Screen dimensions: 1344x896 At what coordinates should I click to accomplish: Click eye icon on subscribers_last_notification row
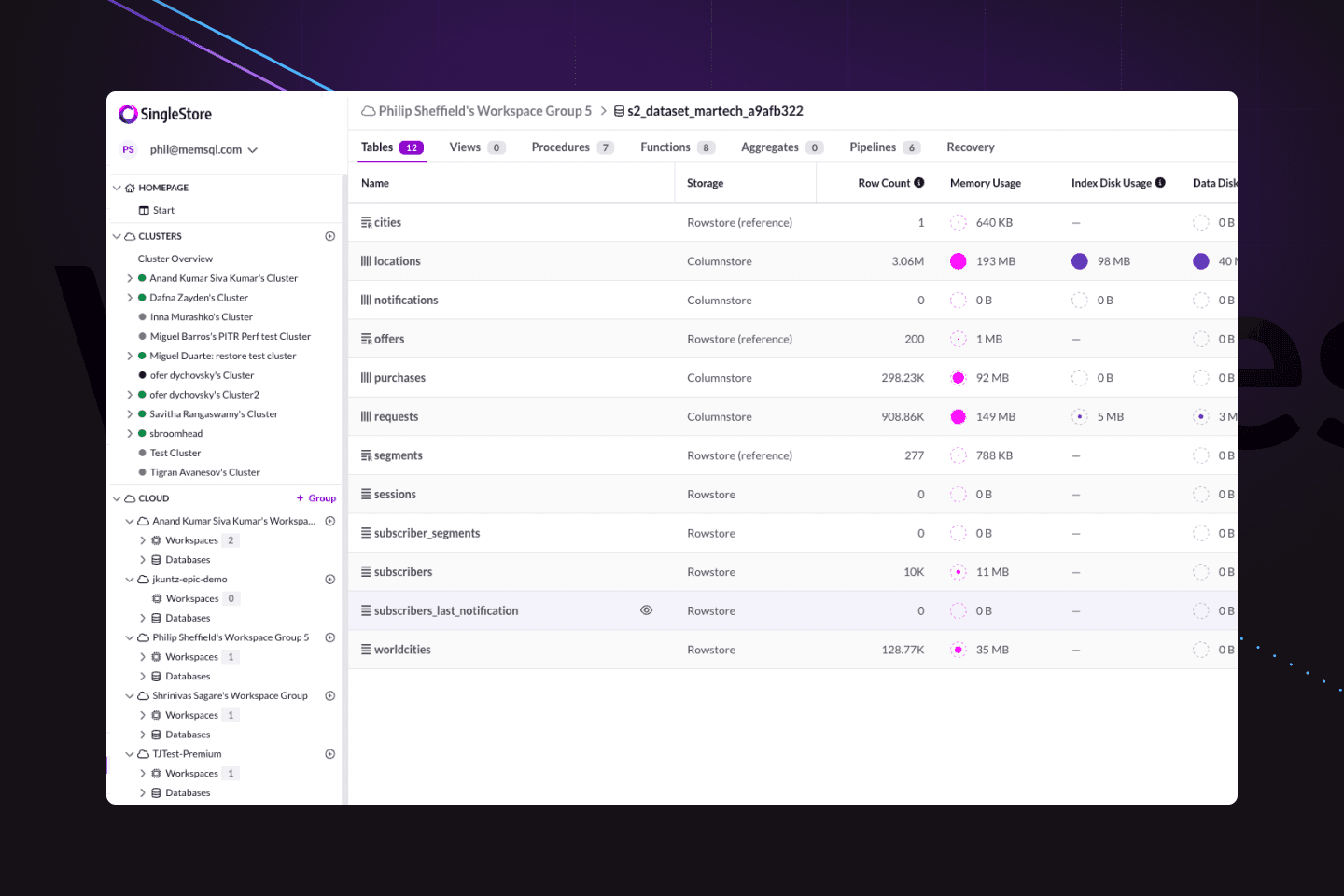(646, 610)
